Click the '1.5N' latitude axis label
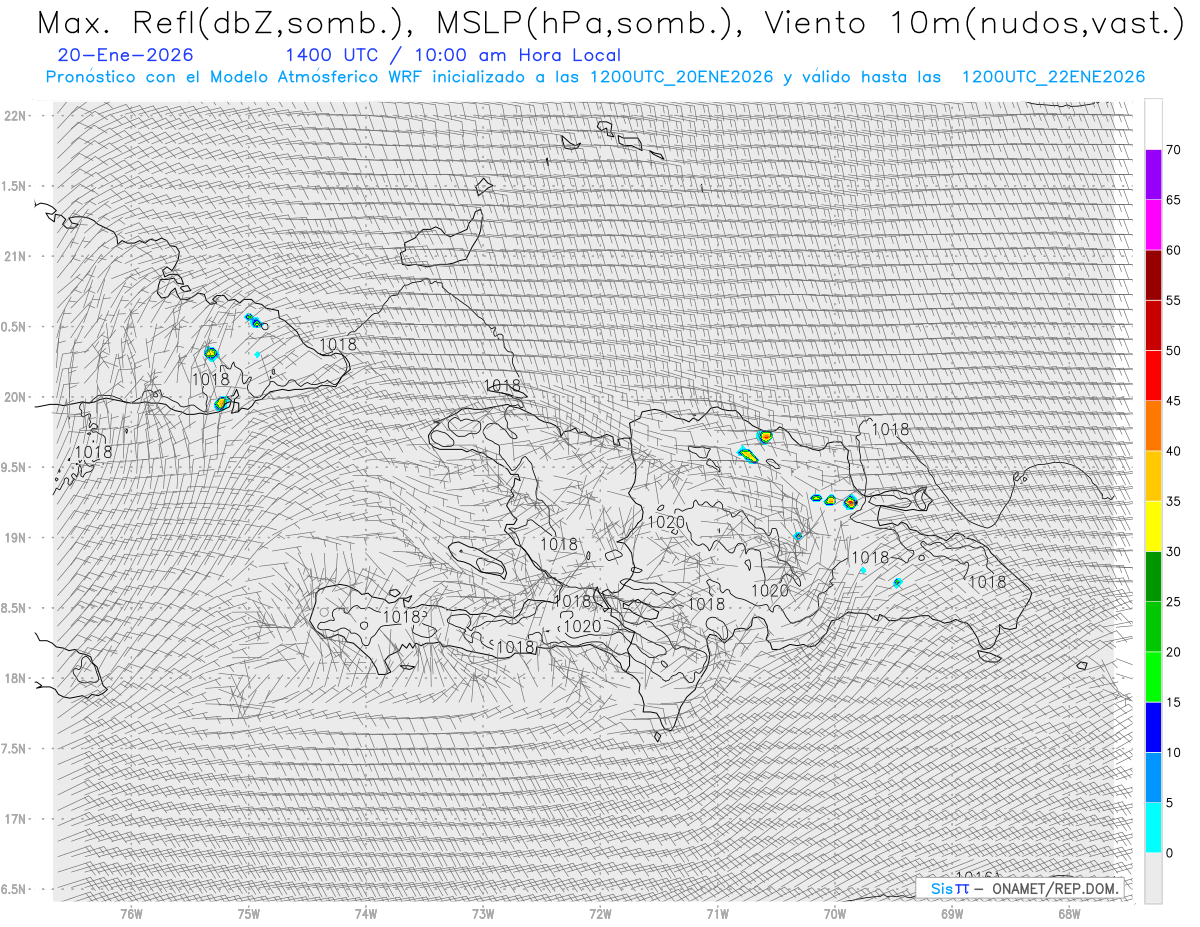 pyautogui.click(x=15, y=186)
